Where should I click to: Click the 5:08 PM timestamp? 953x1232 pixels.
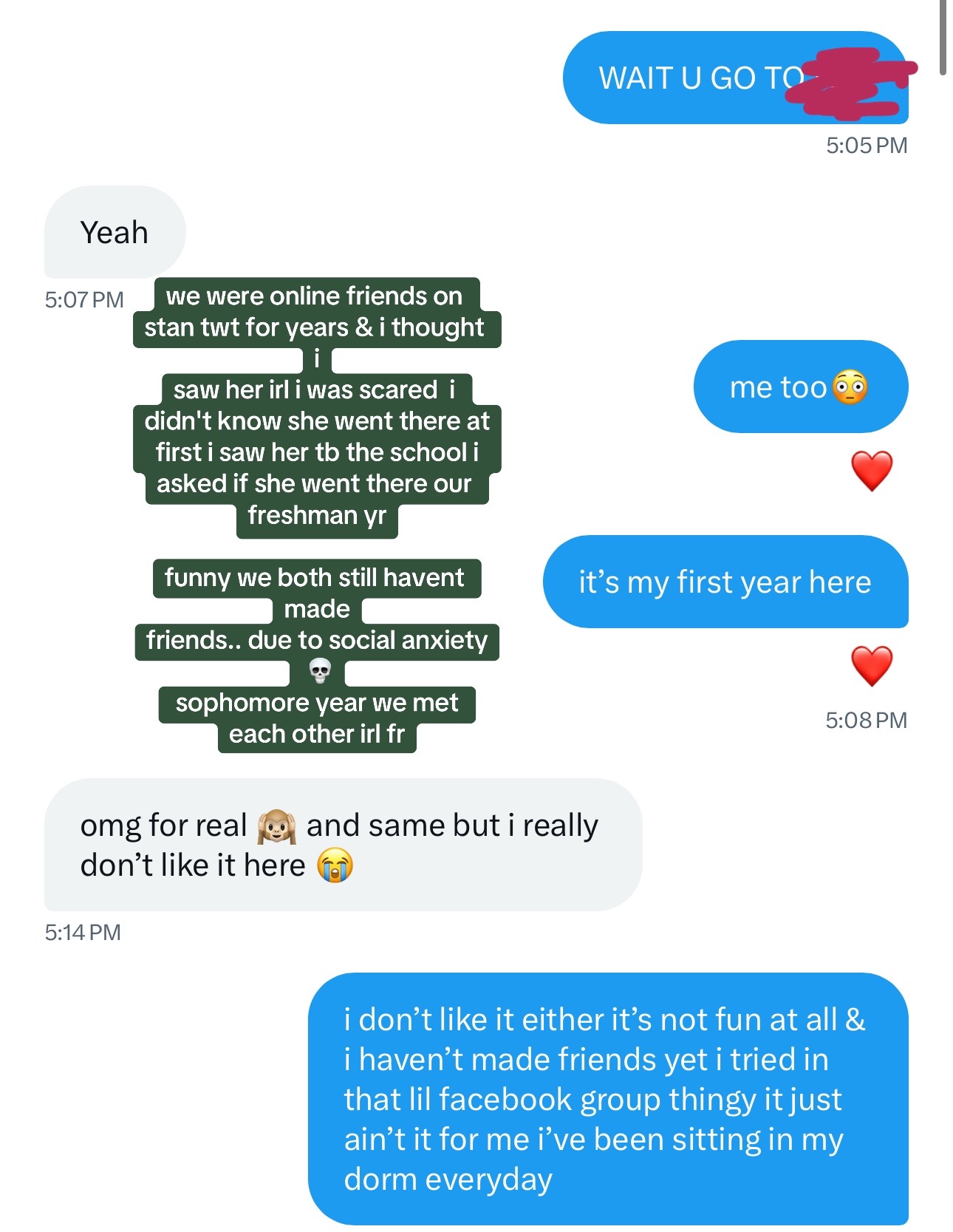coord(867,720)
